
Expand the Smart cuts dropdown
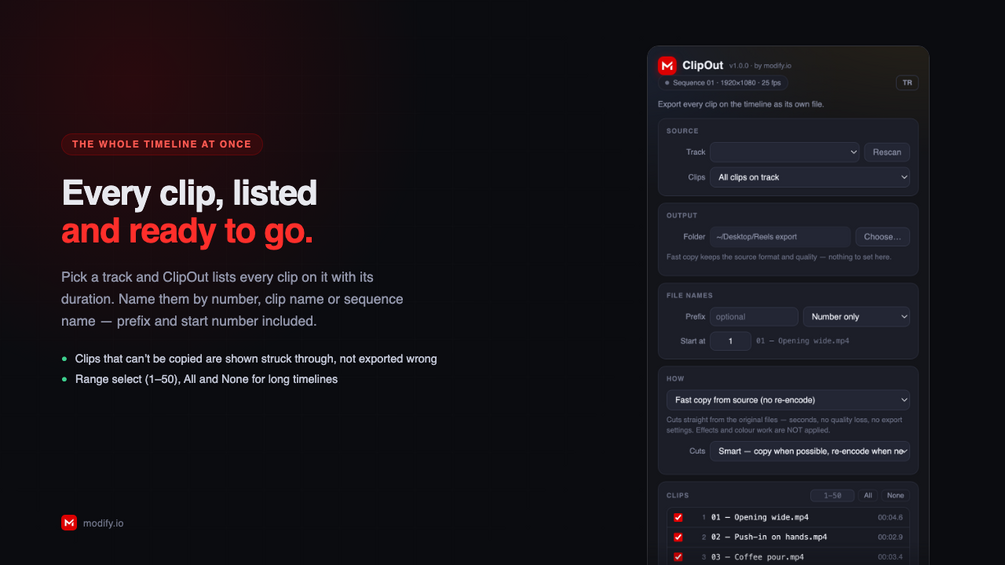(x=810, y=451)
